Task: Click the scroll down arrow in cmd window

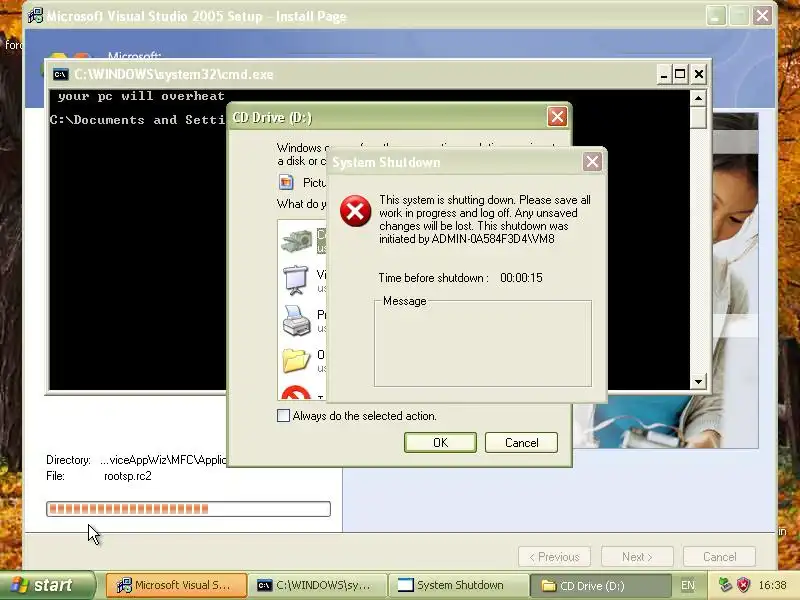Action: (698, 381)
